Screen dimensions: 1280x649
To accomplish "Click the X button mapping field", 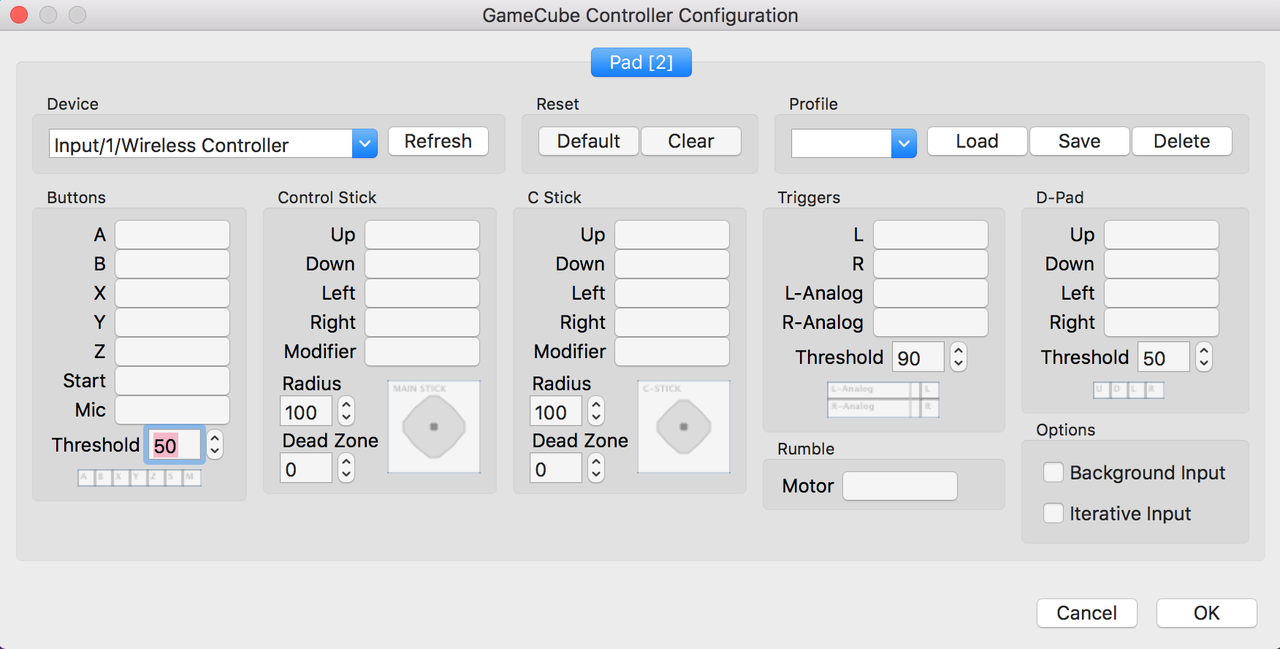I will coord(172,293).
